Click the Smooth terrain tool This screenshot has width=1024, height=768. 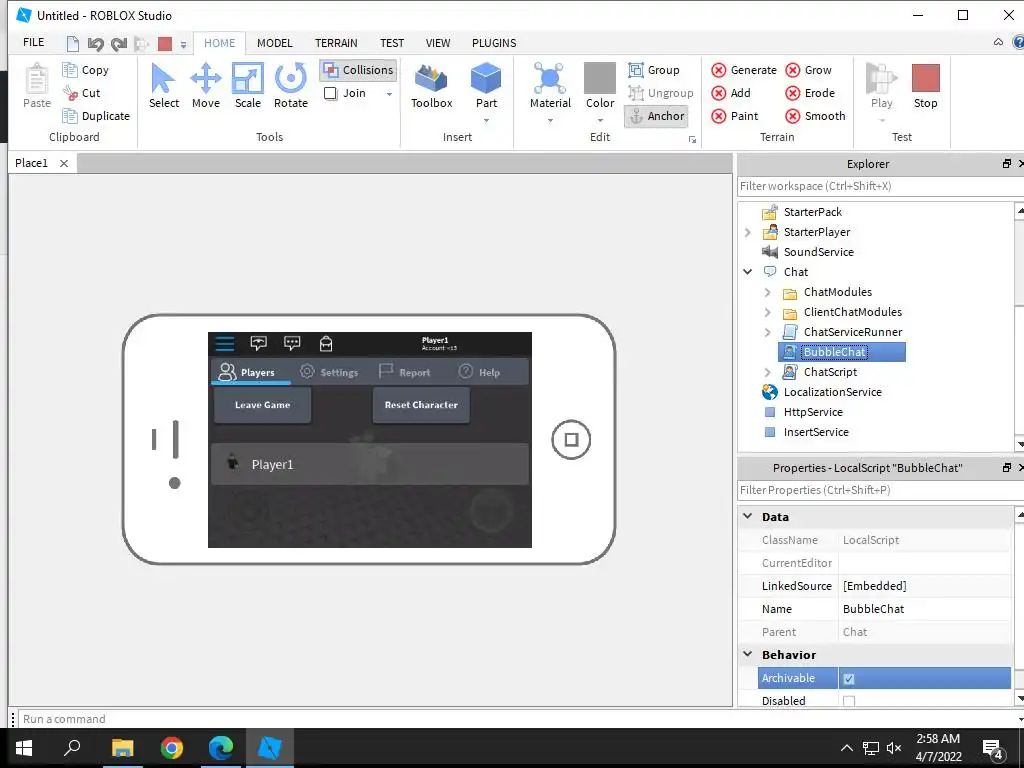(815, 116)
